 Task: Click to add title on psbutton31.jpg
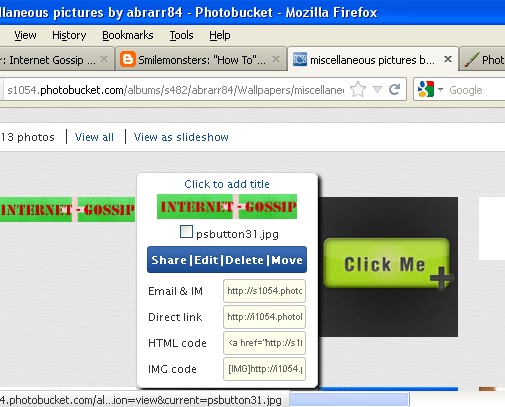(x=227, y=184)
